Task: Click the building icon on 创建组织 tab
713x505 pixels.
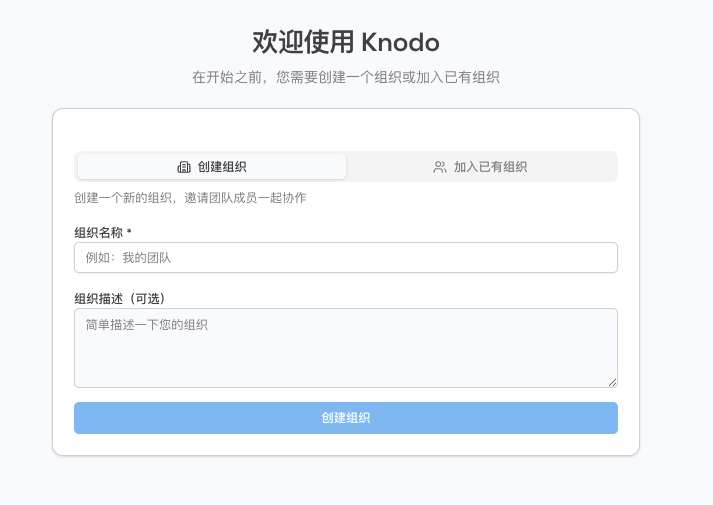Action: point(184,167)
